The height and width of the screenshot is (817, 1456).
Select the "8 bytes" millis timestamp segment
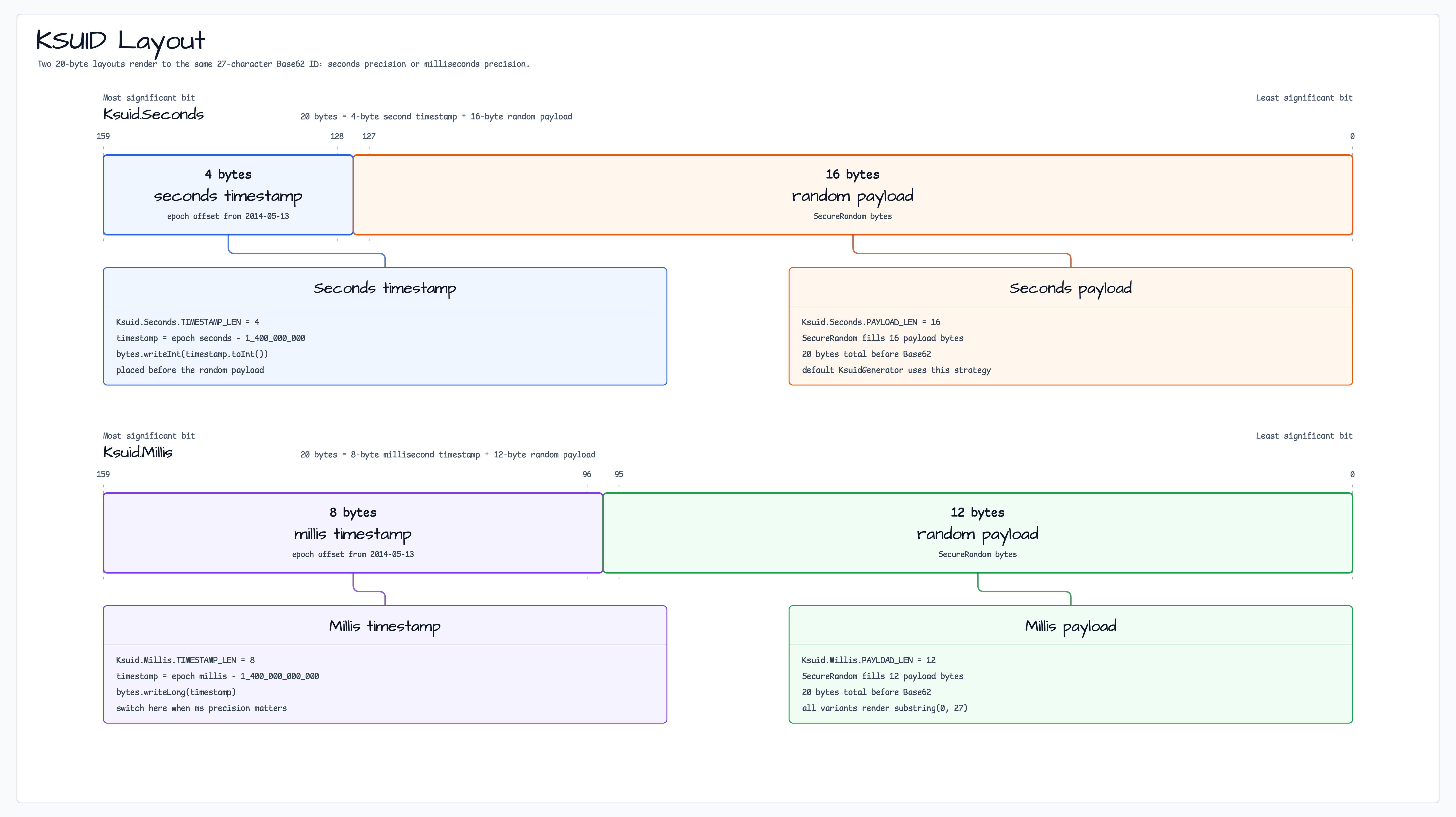coord(353,533)
